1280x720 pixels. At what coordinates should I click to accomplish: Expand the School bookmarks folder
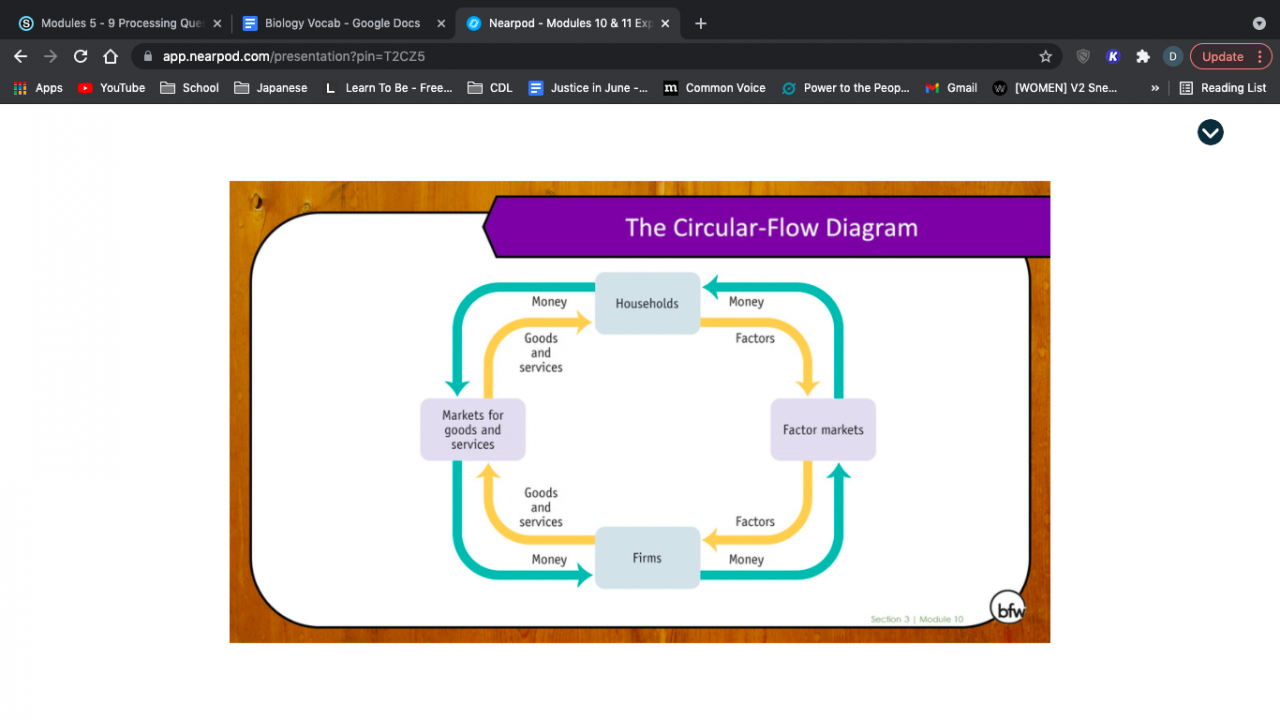tap(189, 88)
